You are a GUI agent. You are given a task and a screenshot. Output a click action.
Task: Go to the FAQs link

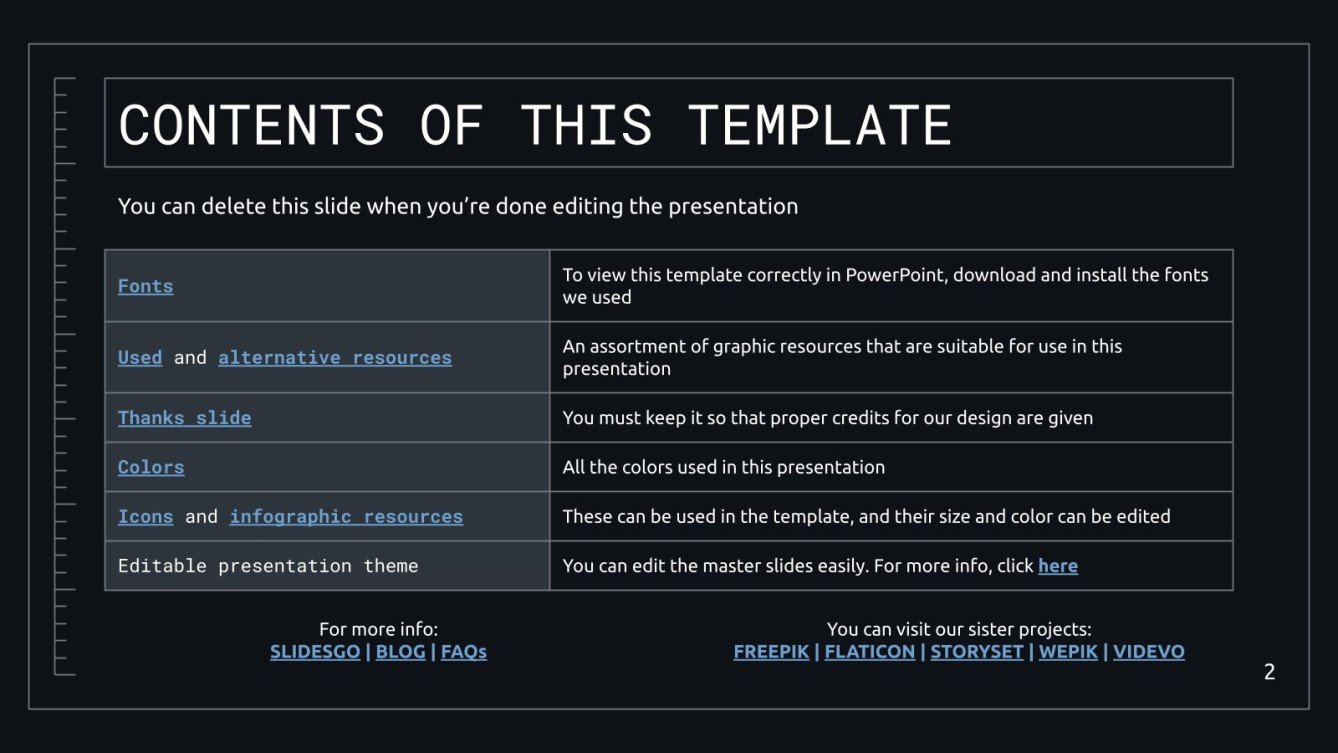(464, 652)
